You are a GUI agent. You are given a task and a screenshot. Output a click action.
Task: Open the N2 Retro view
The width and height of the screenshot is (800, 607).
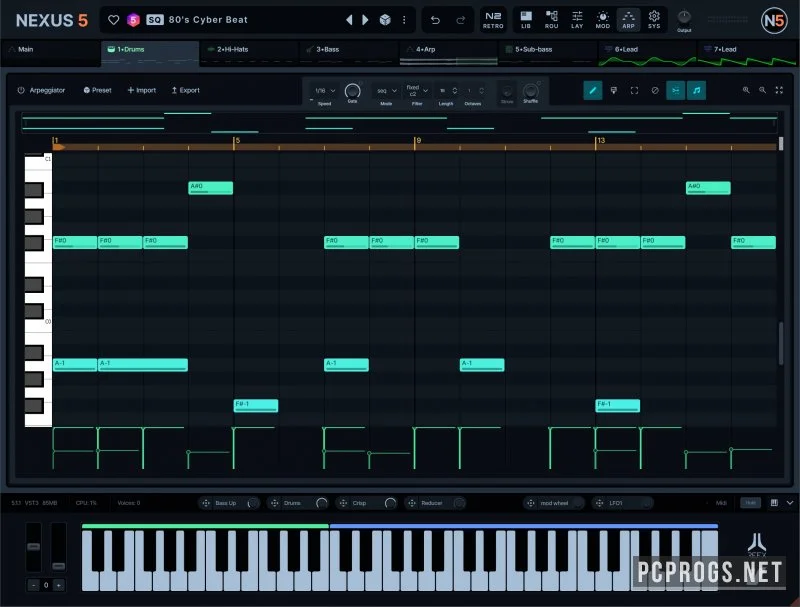[493, 20]
